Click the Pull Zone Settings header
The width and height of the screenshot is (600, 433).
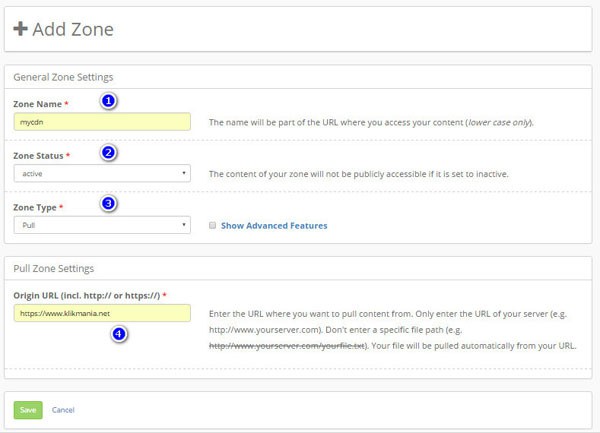coord(55,268)
